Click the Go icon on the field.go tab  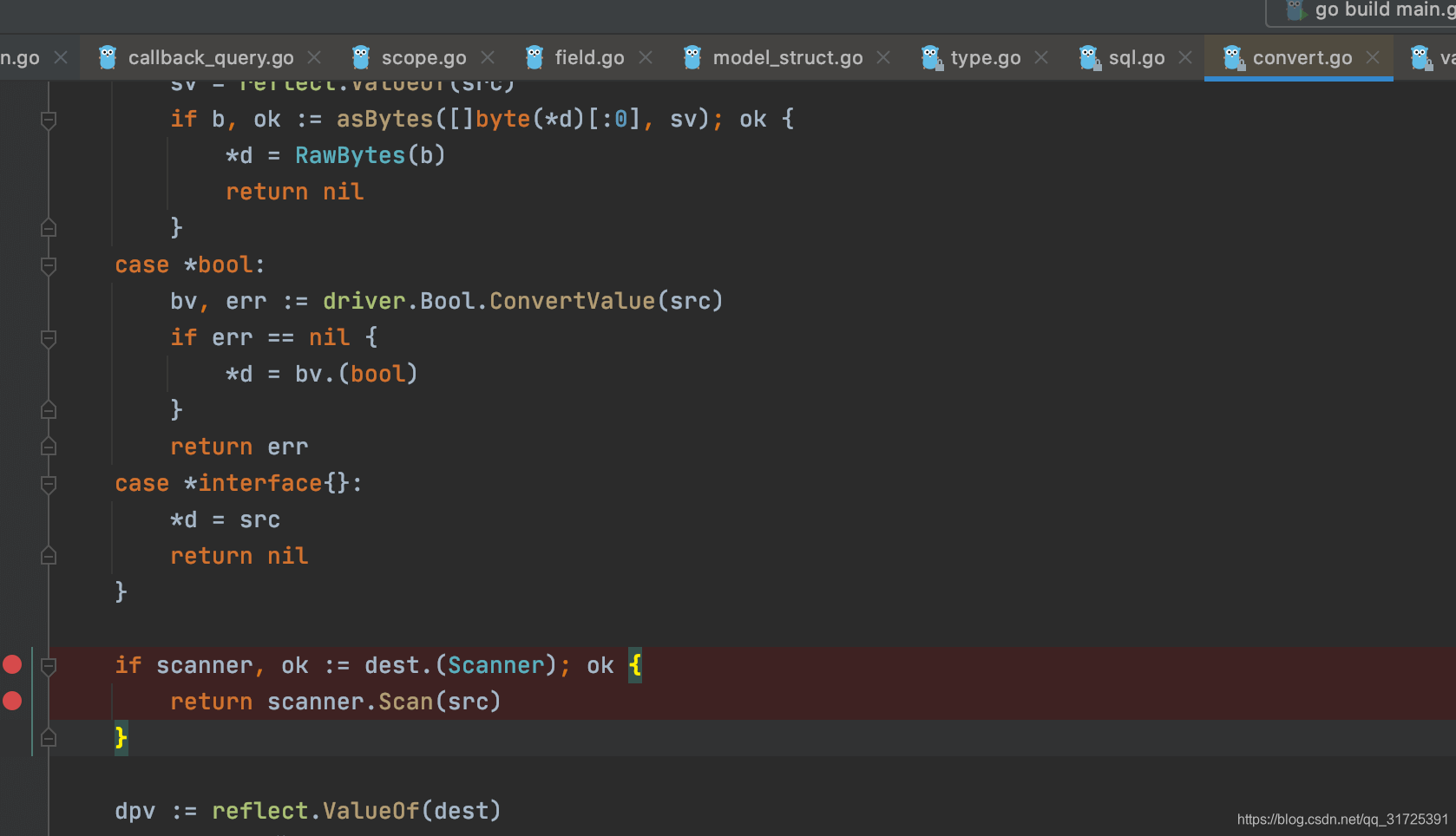click(532, 57)
